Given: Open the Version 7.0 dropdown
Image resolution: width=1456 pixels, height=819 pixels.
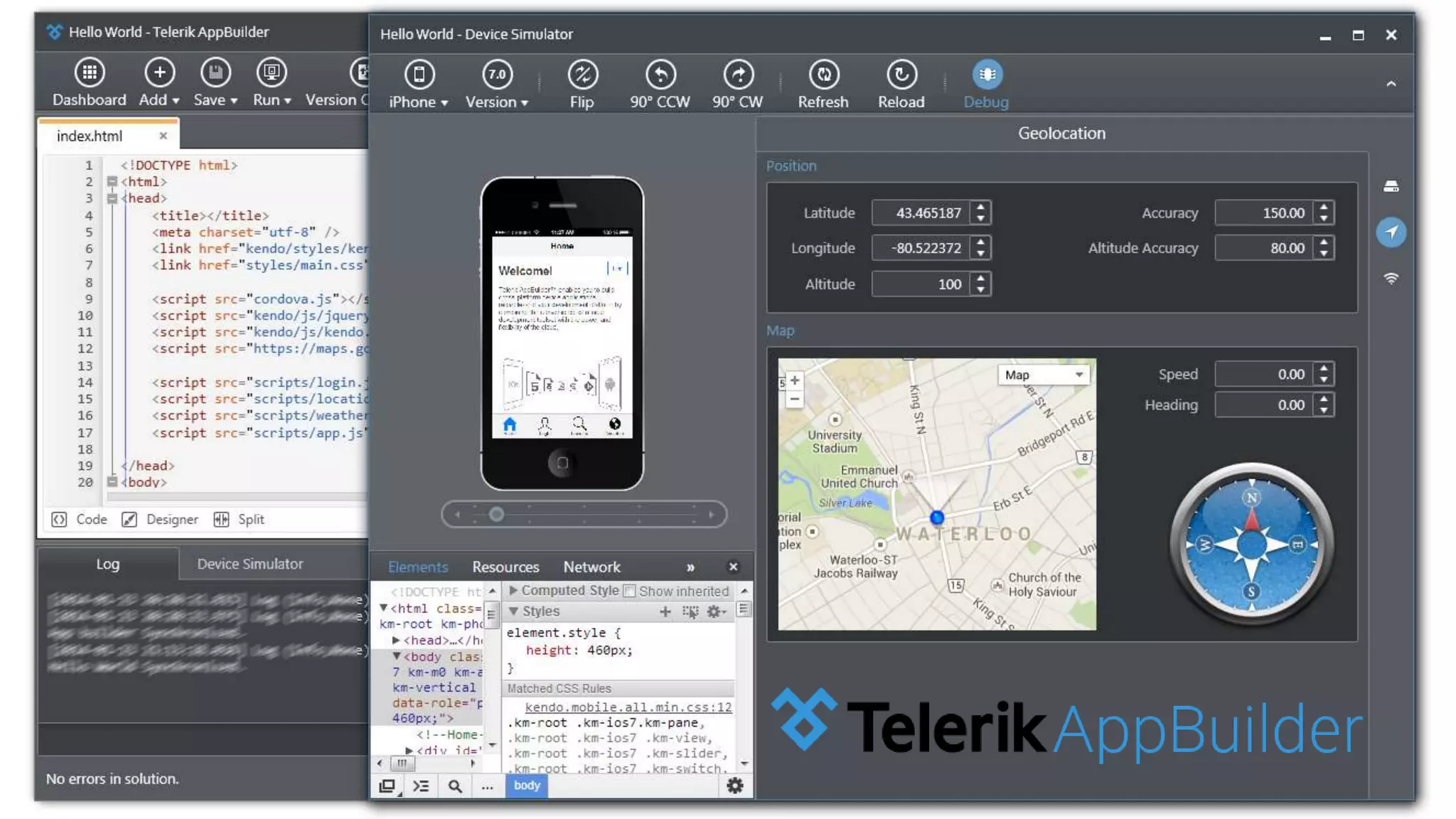Looking at the screenshot, I should coord(497,85).
